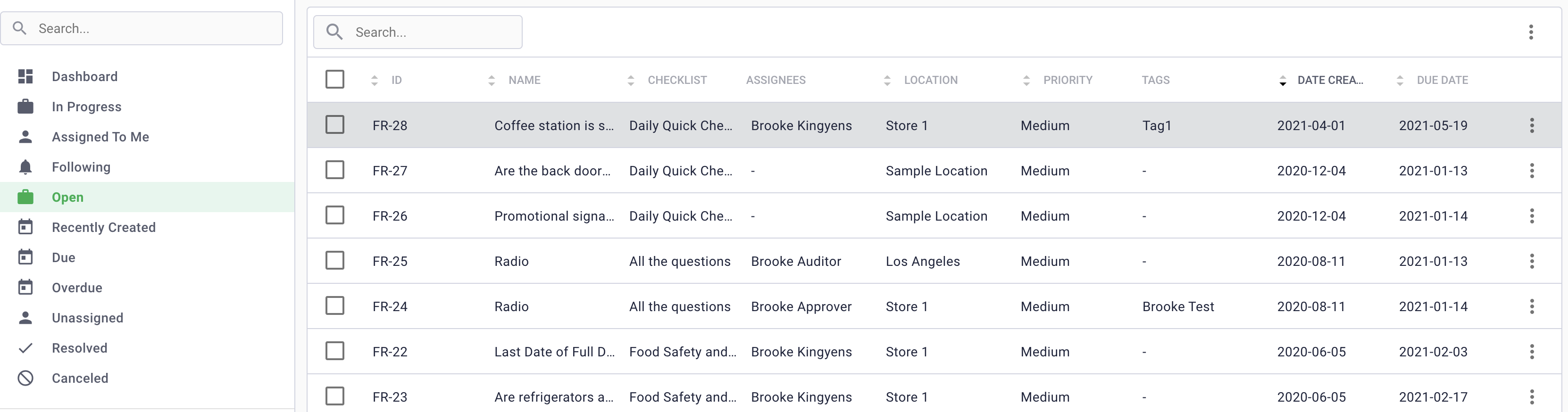Image resolution: width=1568 pixels, height=412 pixels.
Task: Sort the table by ID column
Action: point(387,80)
